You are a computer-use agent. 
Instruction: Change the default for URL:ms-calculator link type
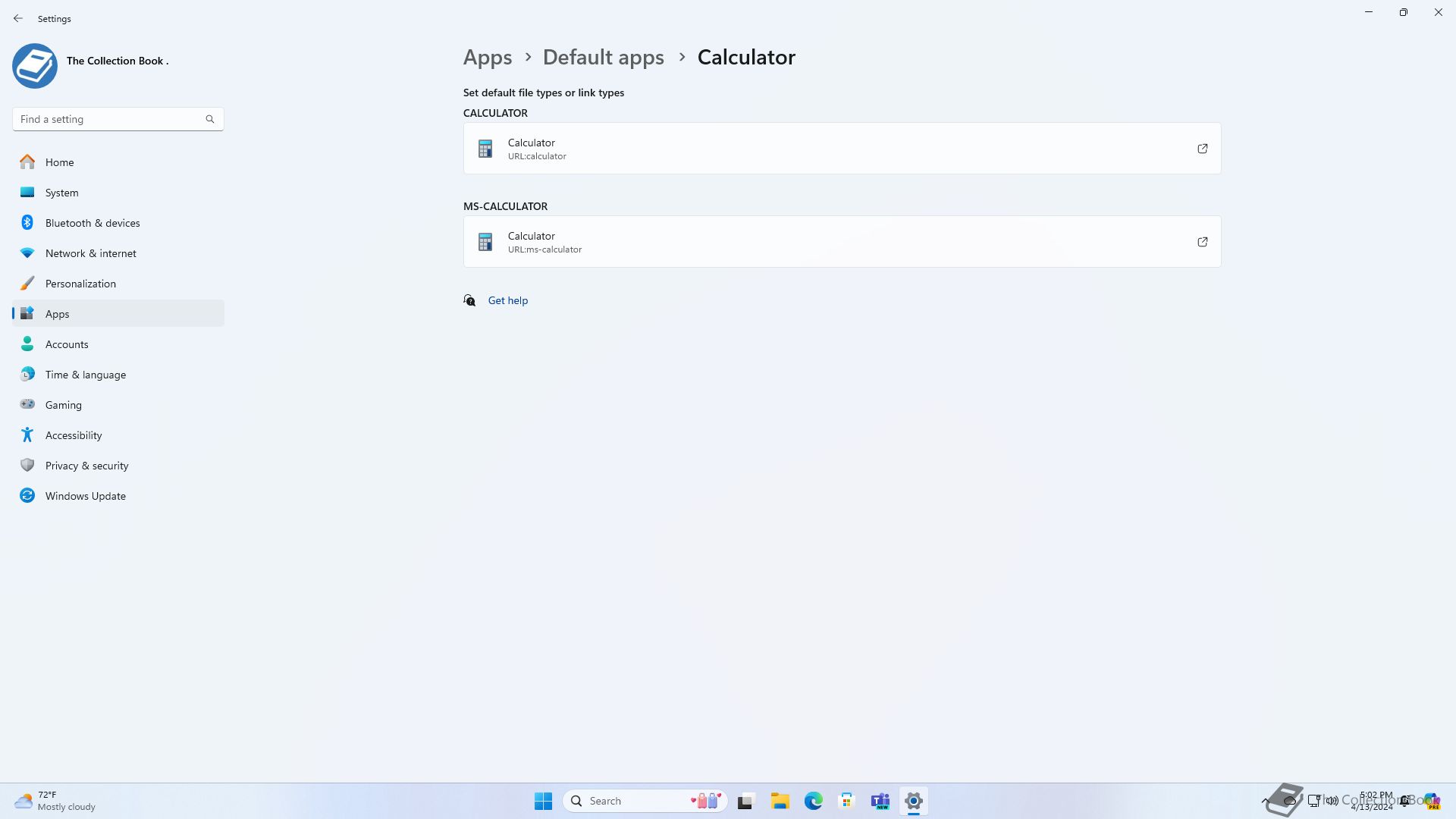point(843,242)
